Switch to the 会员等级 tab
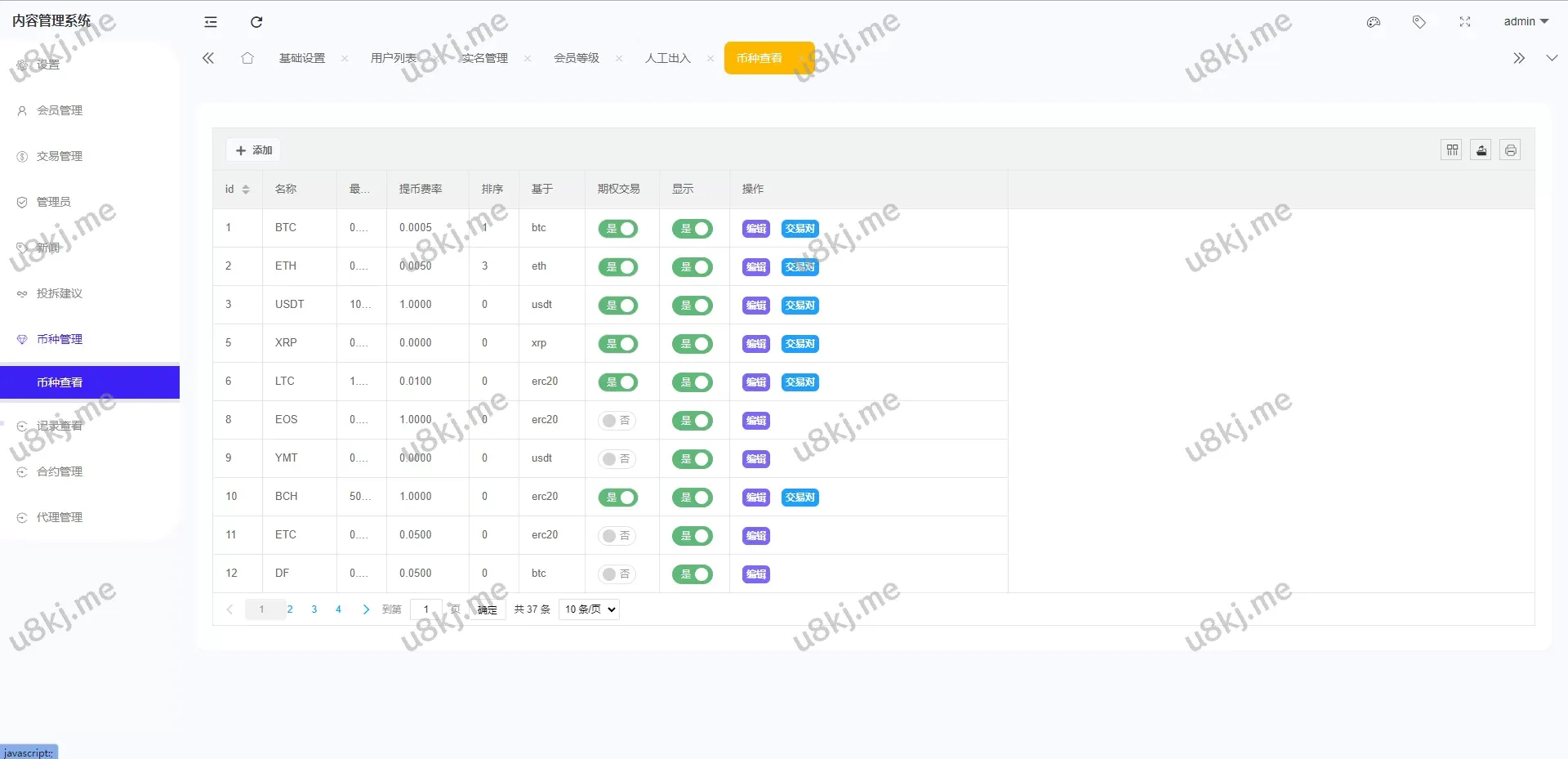 pyautogui.click(x=577, y=58)
